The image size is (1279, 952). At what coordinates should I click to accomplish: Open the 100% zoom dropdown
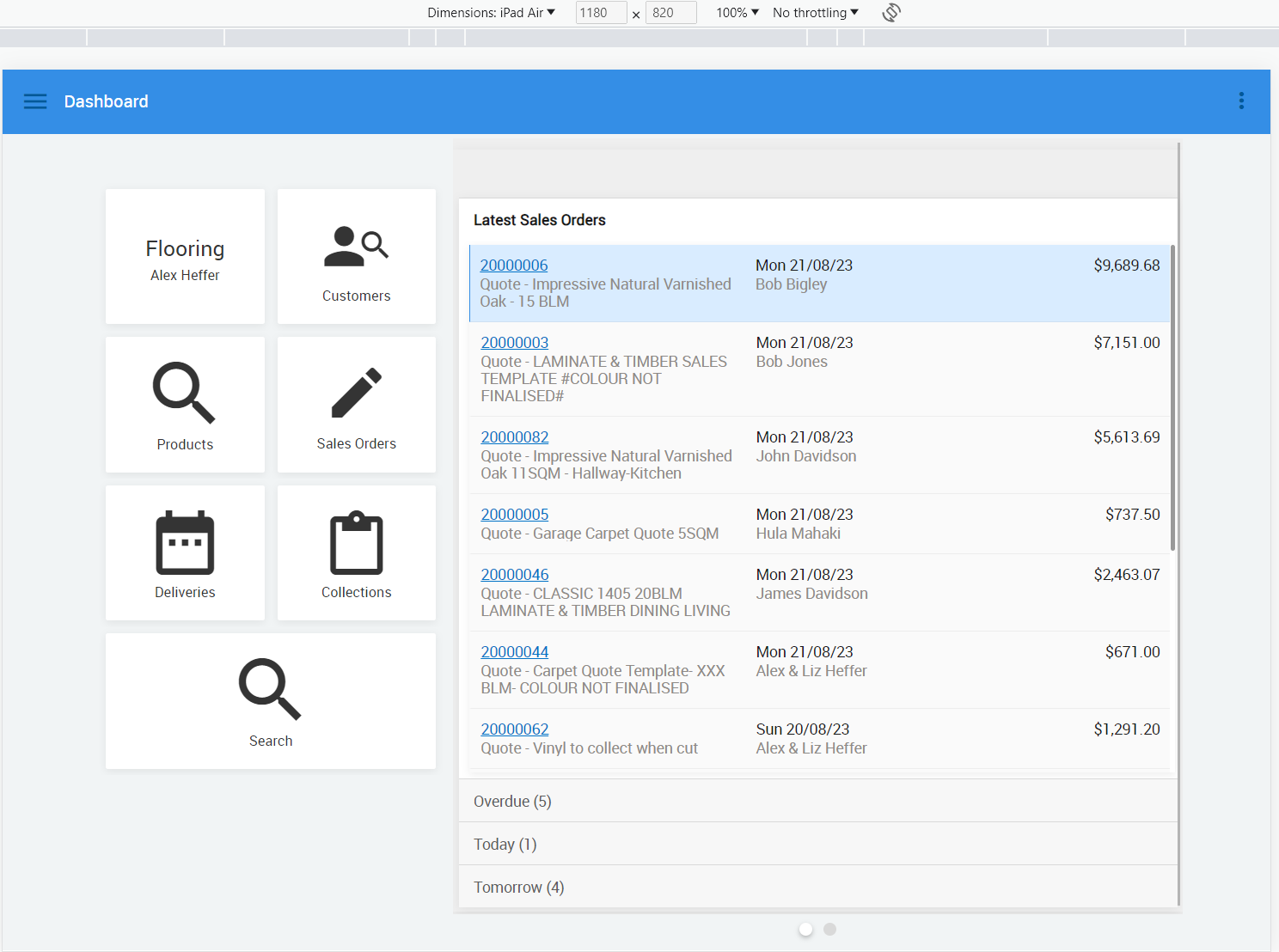click(735, 12)
